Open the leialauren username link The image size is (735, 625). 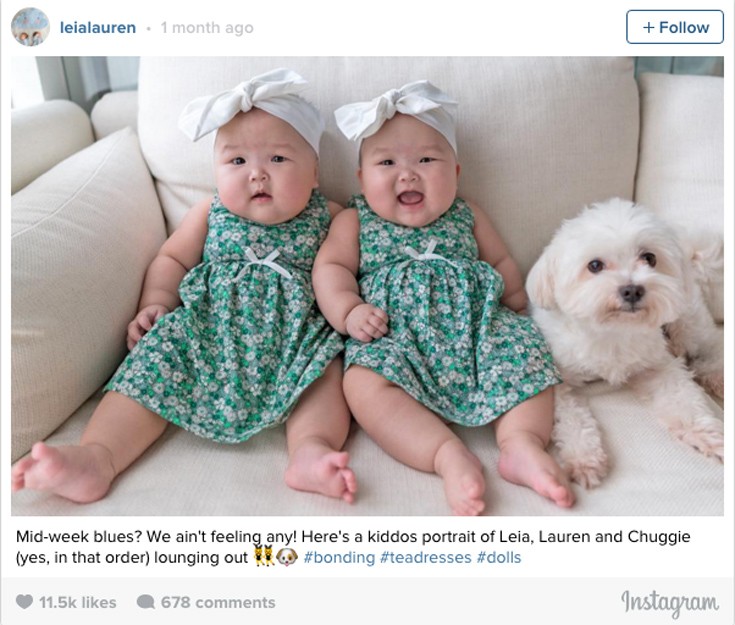[98, 28]
